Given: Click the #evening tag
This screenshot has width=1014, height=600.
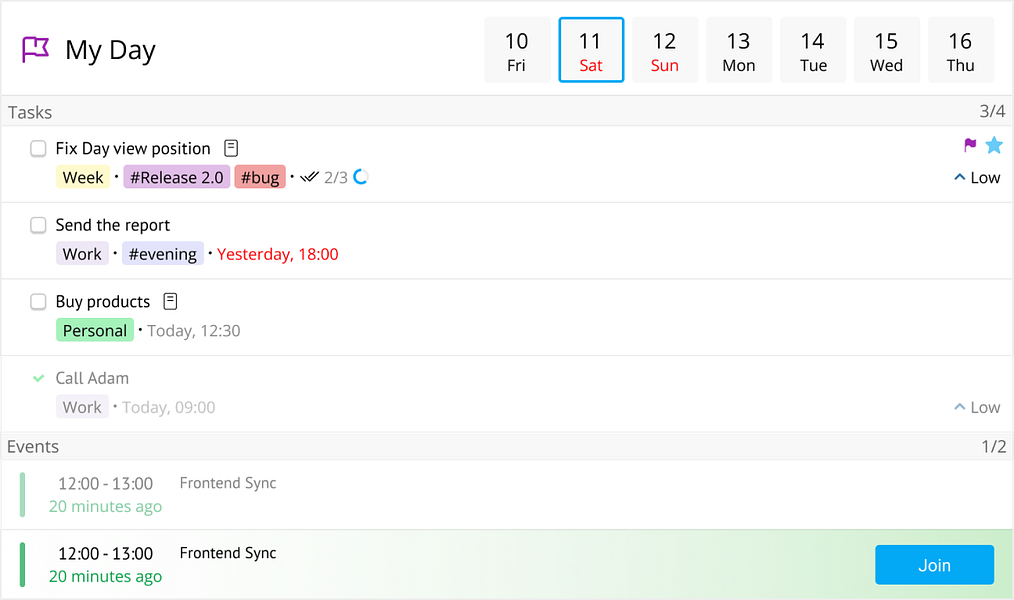Looking at the screenshot, I should (x=163, y=253).
